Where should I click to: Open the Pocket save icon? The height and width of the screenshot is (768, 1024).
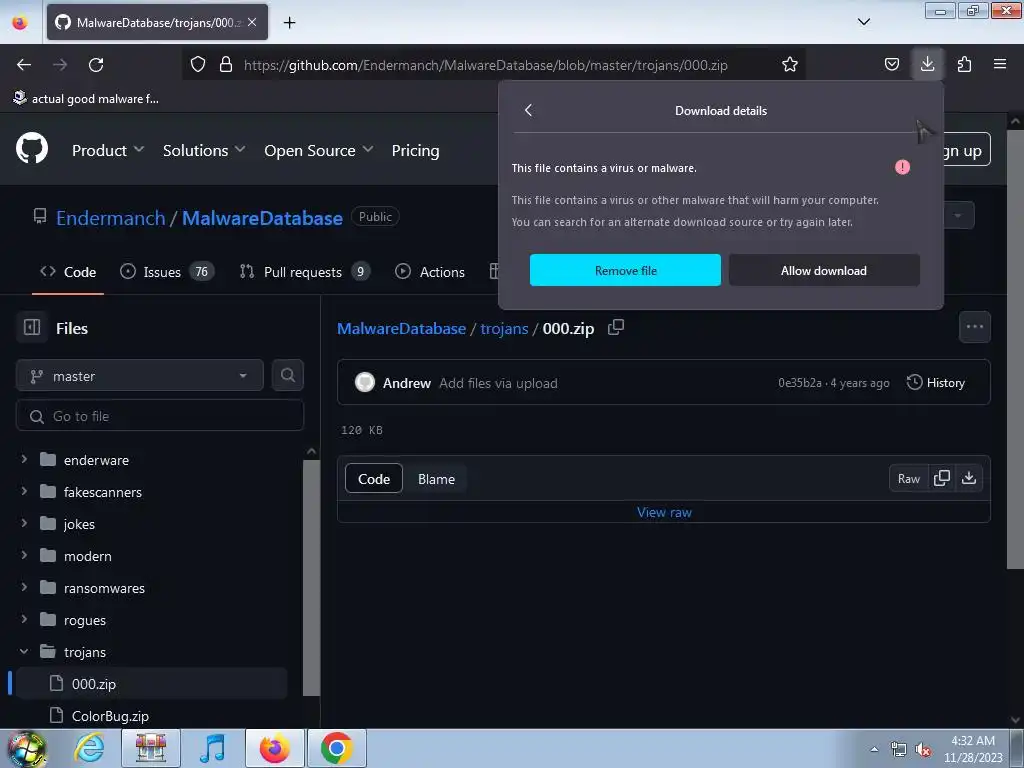891,64
